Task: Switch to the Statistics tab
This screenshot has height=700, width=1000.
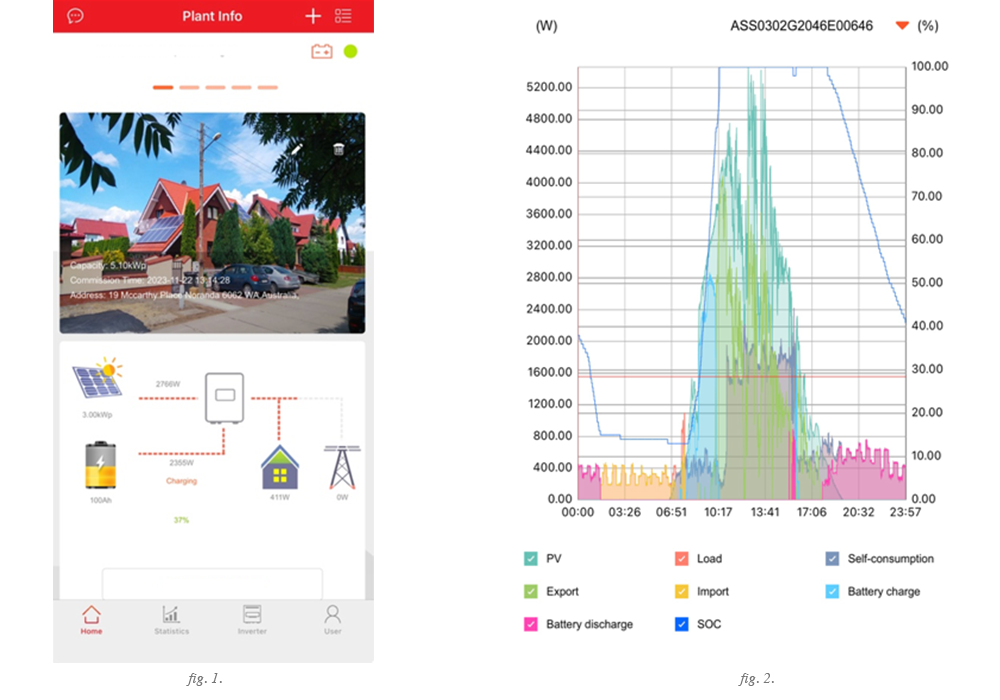Action: (172, 620)
